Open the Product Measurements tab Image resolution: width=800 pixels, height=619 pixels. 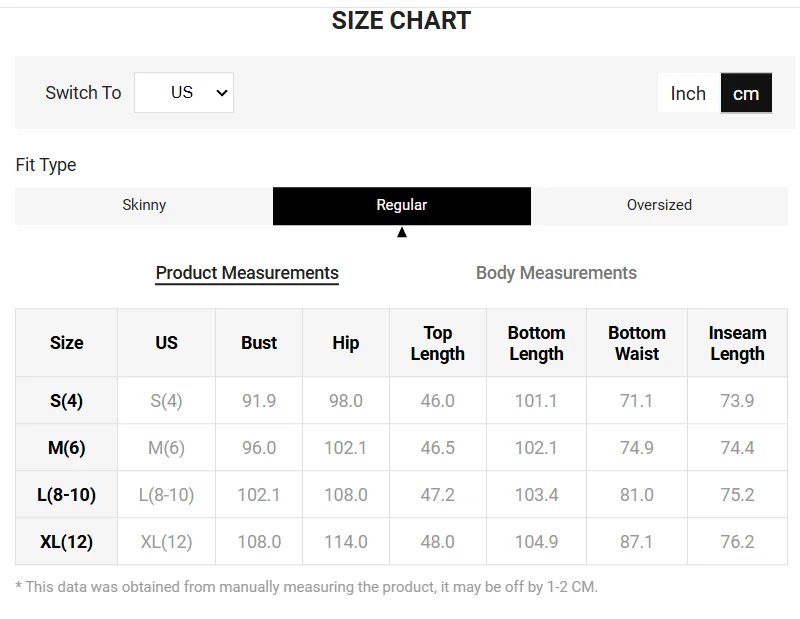[247, 273]
